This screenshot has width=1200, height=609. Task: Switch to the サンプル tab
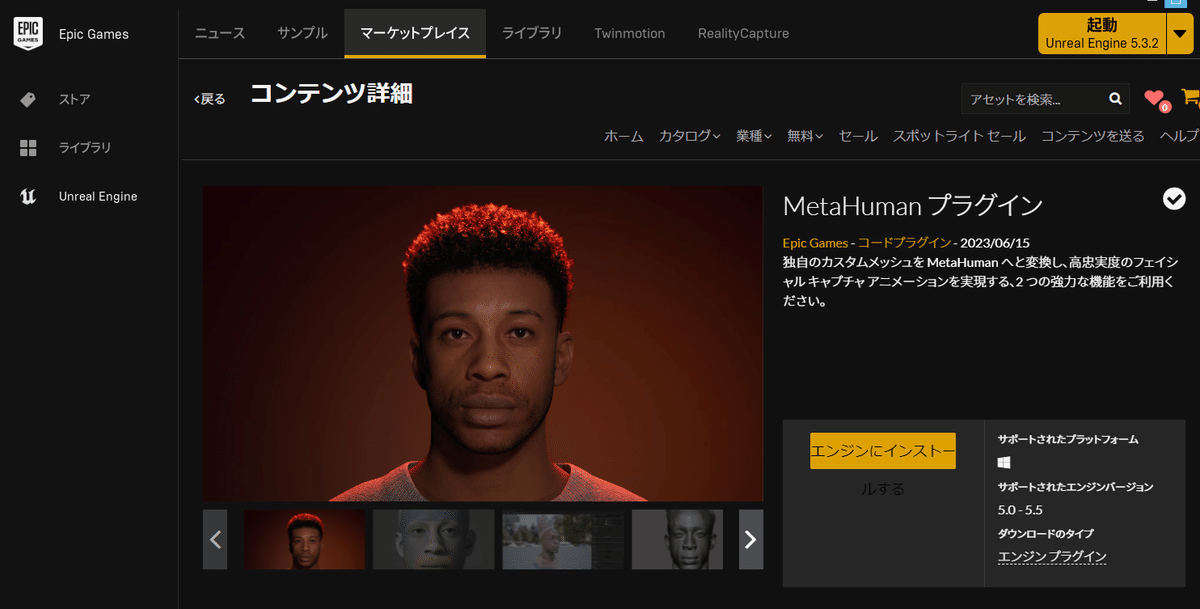[302, 33]
